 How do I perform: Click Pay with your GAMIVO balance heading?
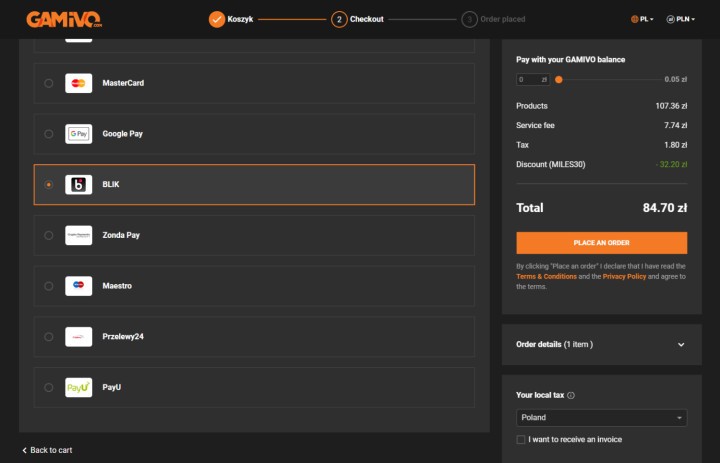point(570,60)
